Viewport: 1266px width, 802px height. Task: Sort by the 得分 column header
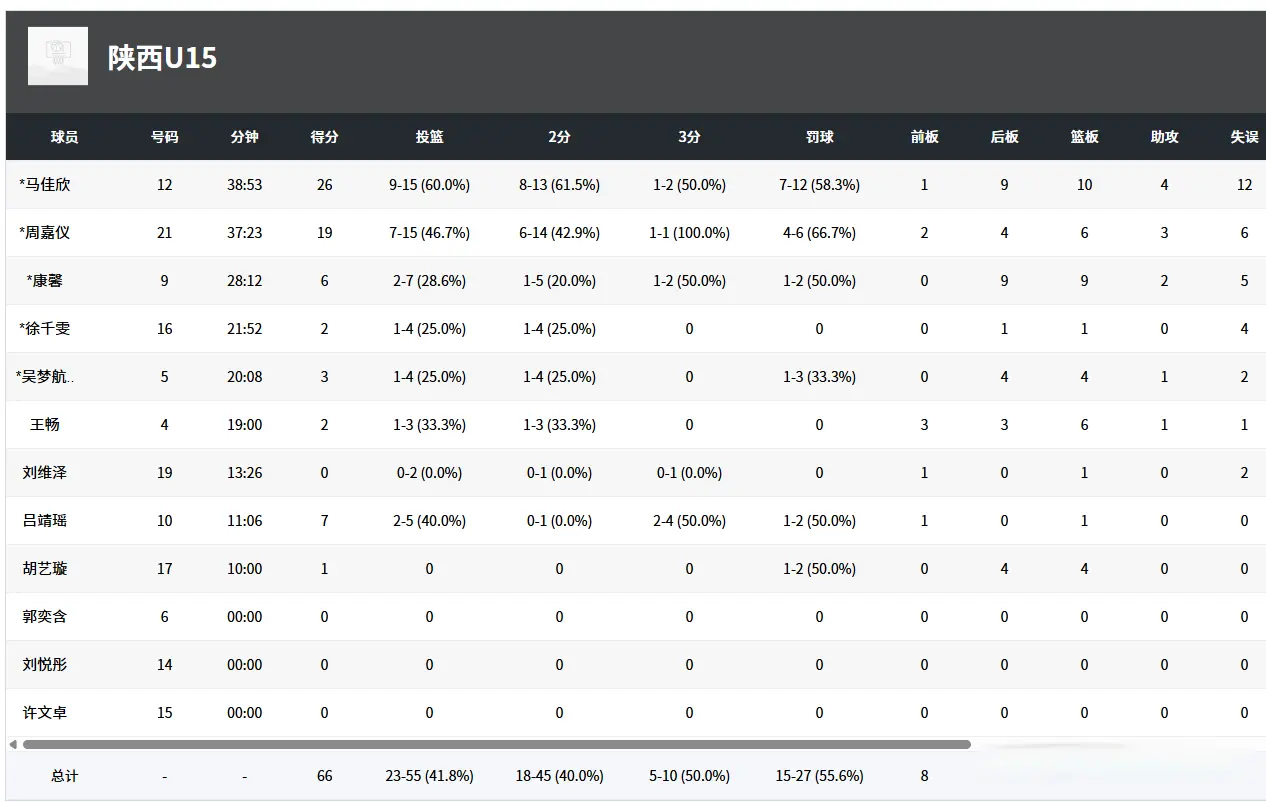[324, 137]
